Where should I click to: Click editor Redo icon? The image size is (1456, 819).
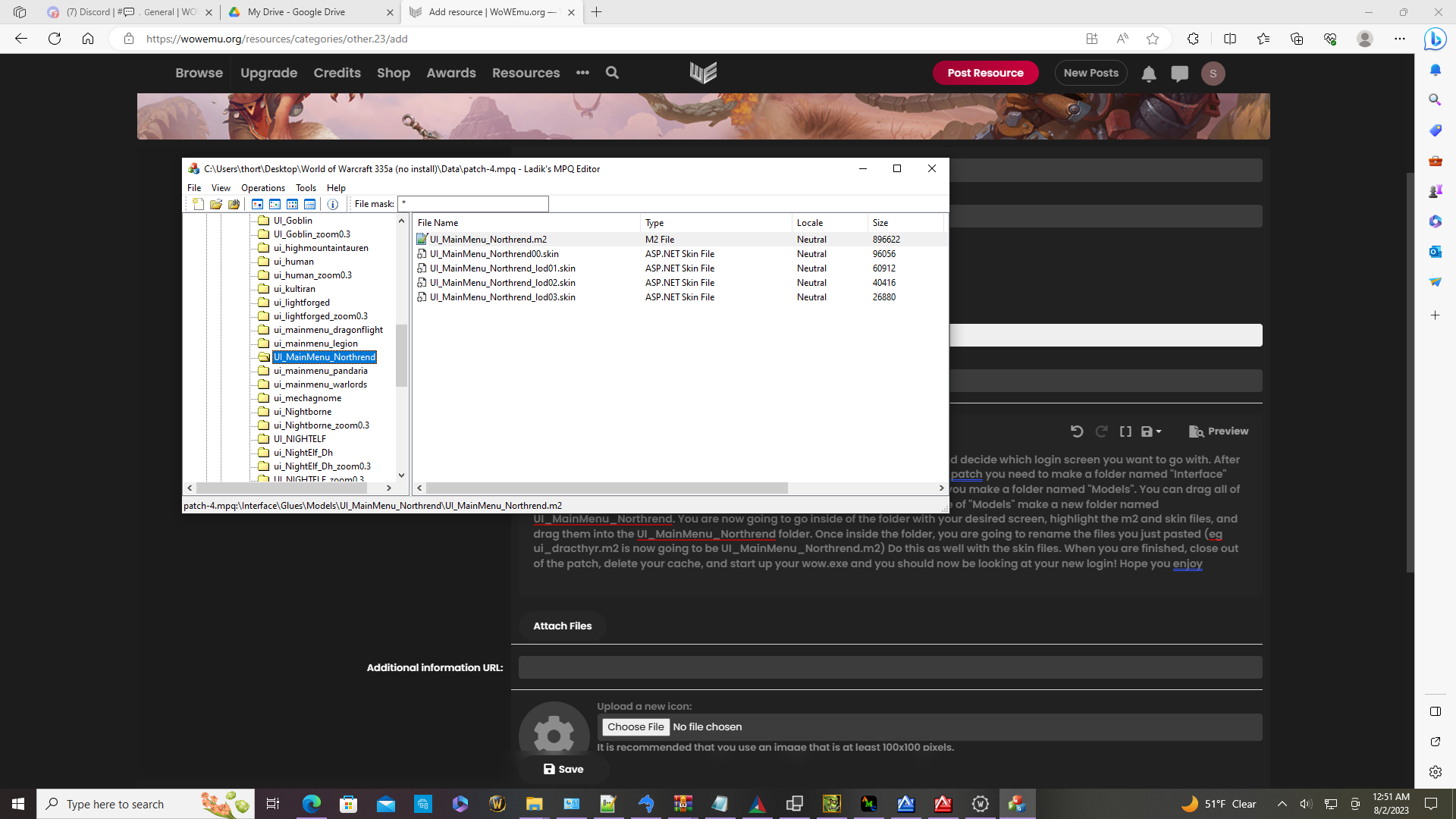[1102, 431]
